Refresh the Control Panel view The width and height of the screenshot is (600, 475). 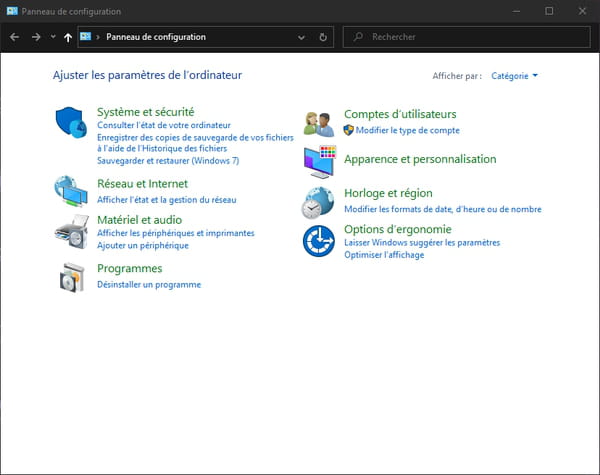click(x=323, y=37)
